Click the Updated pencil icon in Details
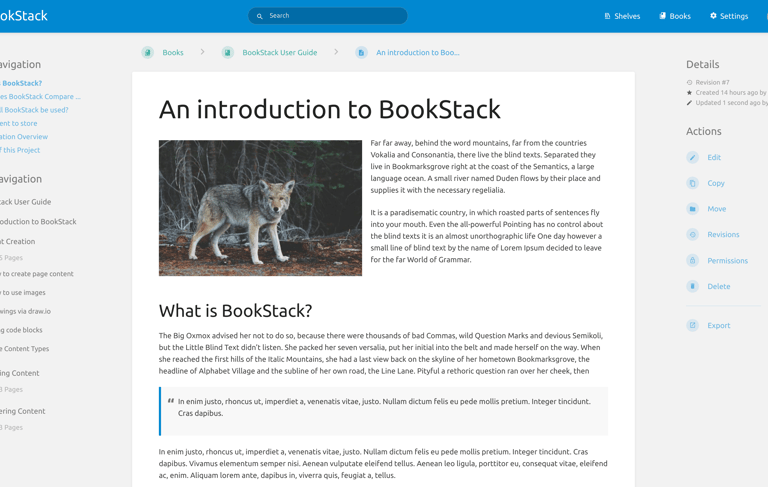This screenshot has height=487, width=768. tap(689, 103)
